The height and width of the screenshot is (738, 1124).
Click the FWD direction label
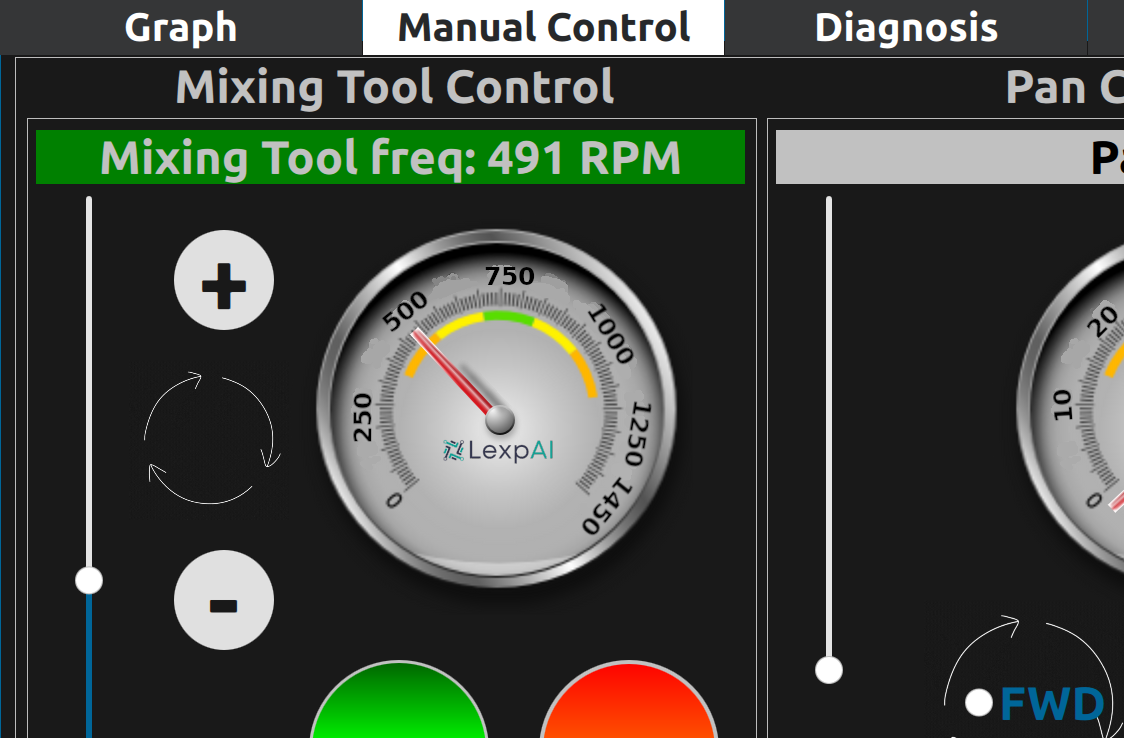pyautogui.click(x=1052, y=705)
